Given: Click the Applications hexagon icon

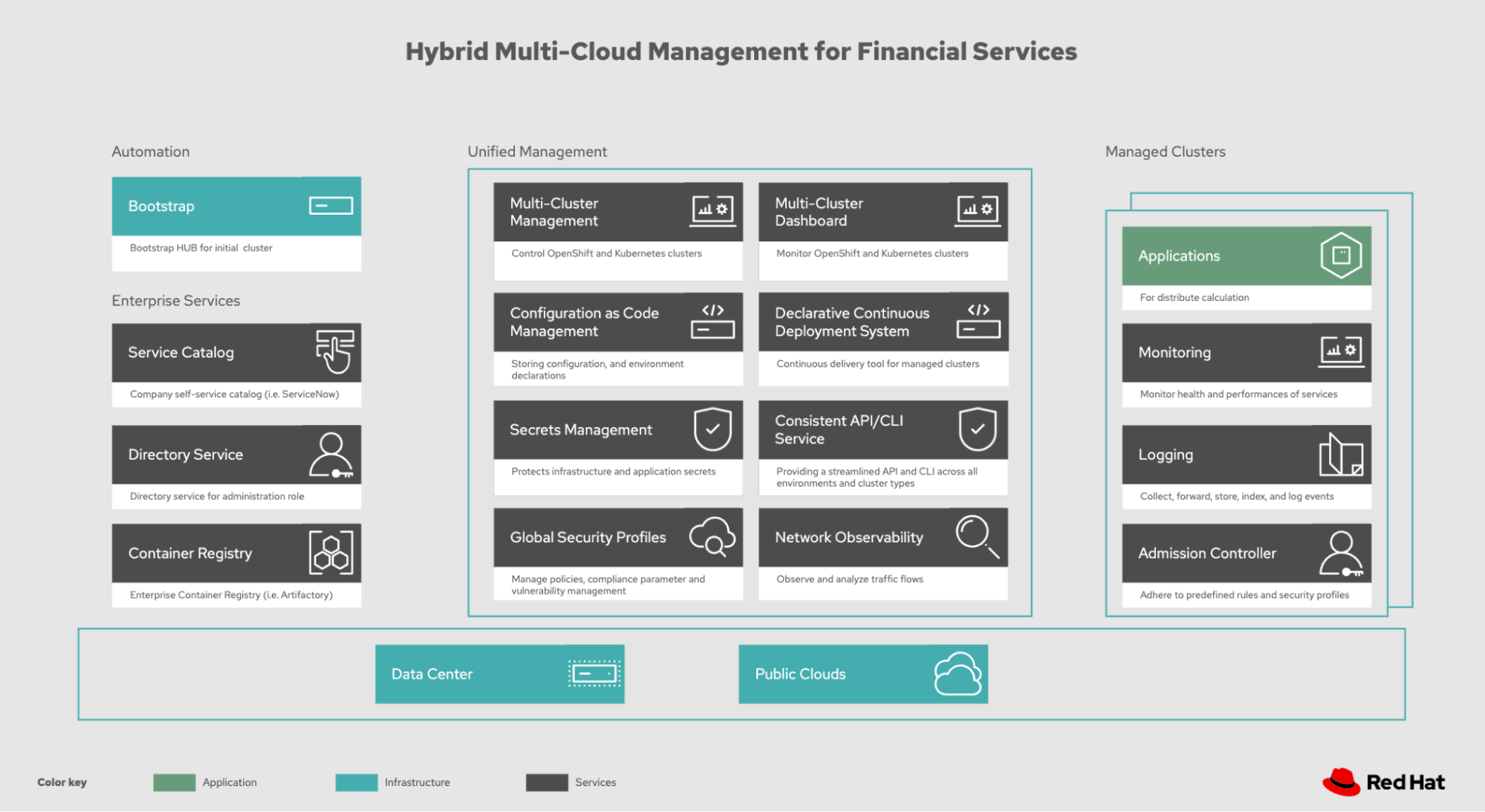Looking at the screenshot, I should point(1341,256).
